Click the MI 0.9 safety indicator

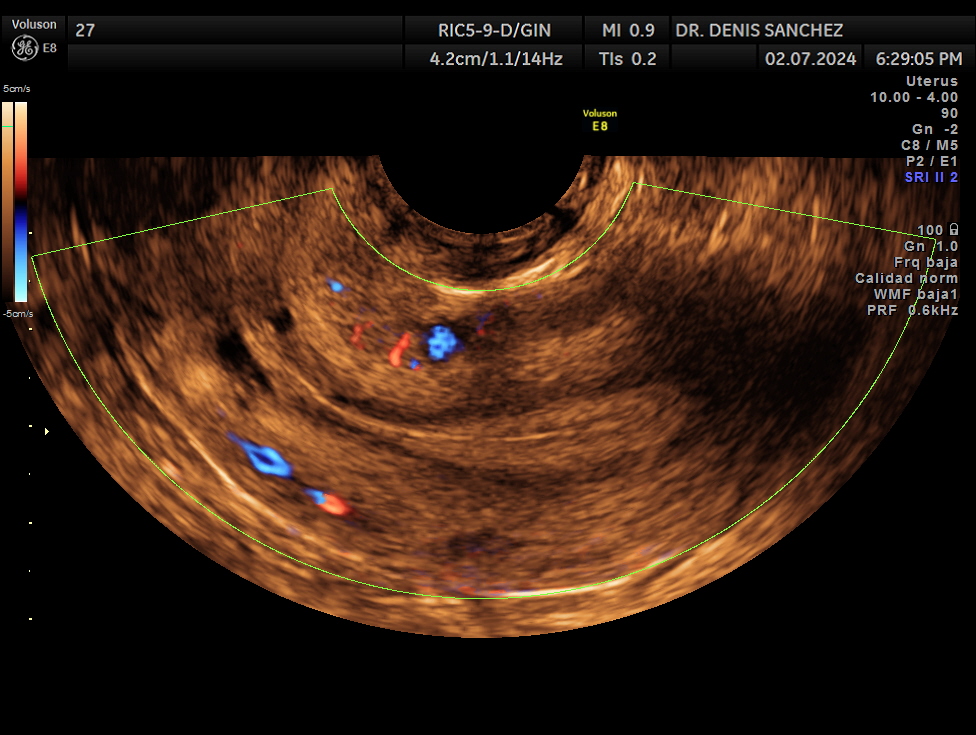click(x=626, y=30)
